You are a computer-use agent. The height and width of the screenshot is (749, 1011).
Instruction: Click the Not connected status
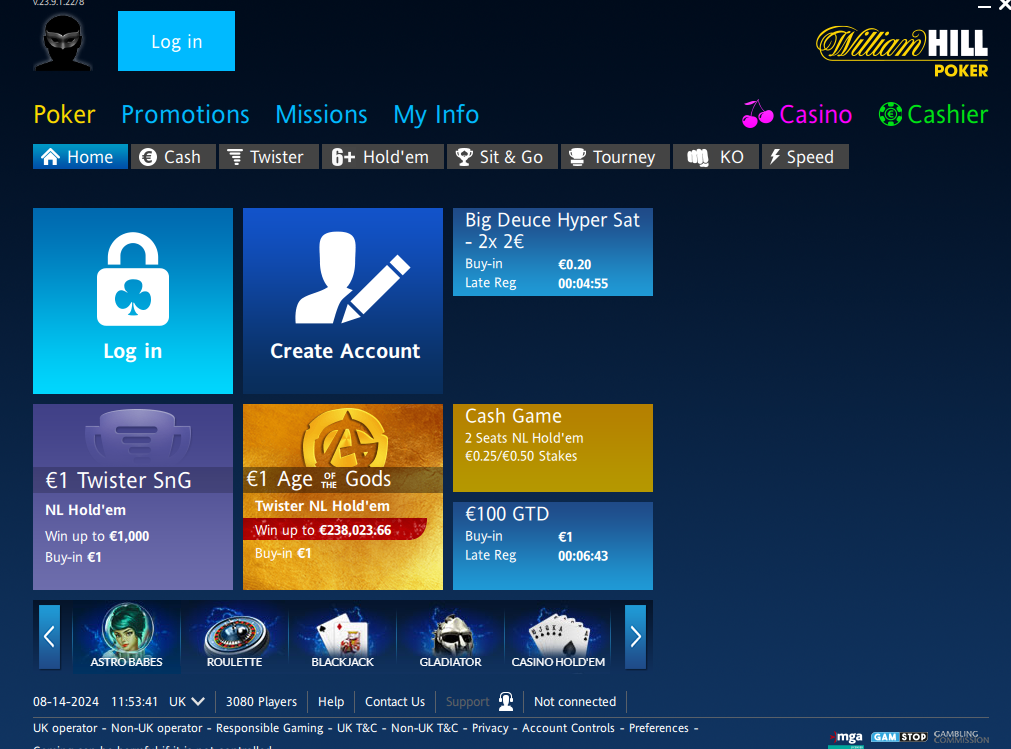pyautogui.click(x=574, y=701)
